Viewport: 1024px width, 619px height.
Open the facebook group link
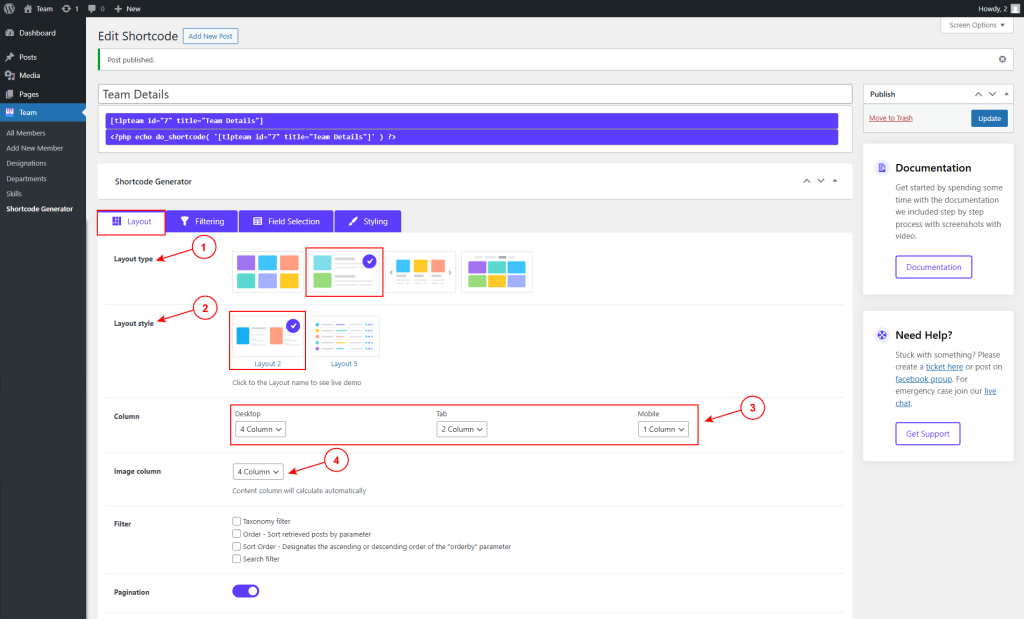[x=923, y=379]
